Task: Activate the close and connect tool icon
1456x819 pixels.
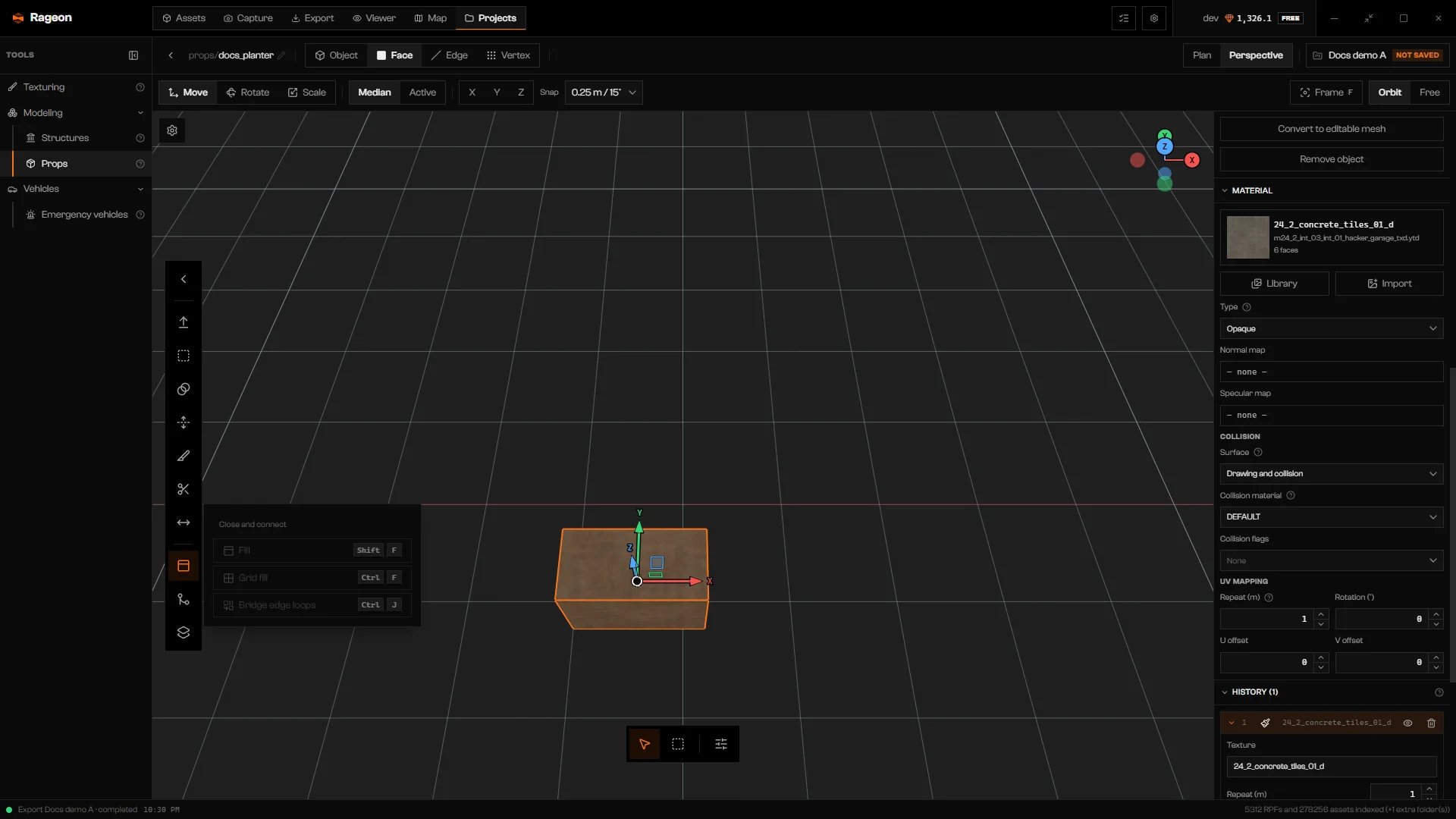Action: [184, 566]
